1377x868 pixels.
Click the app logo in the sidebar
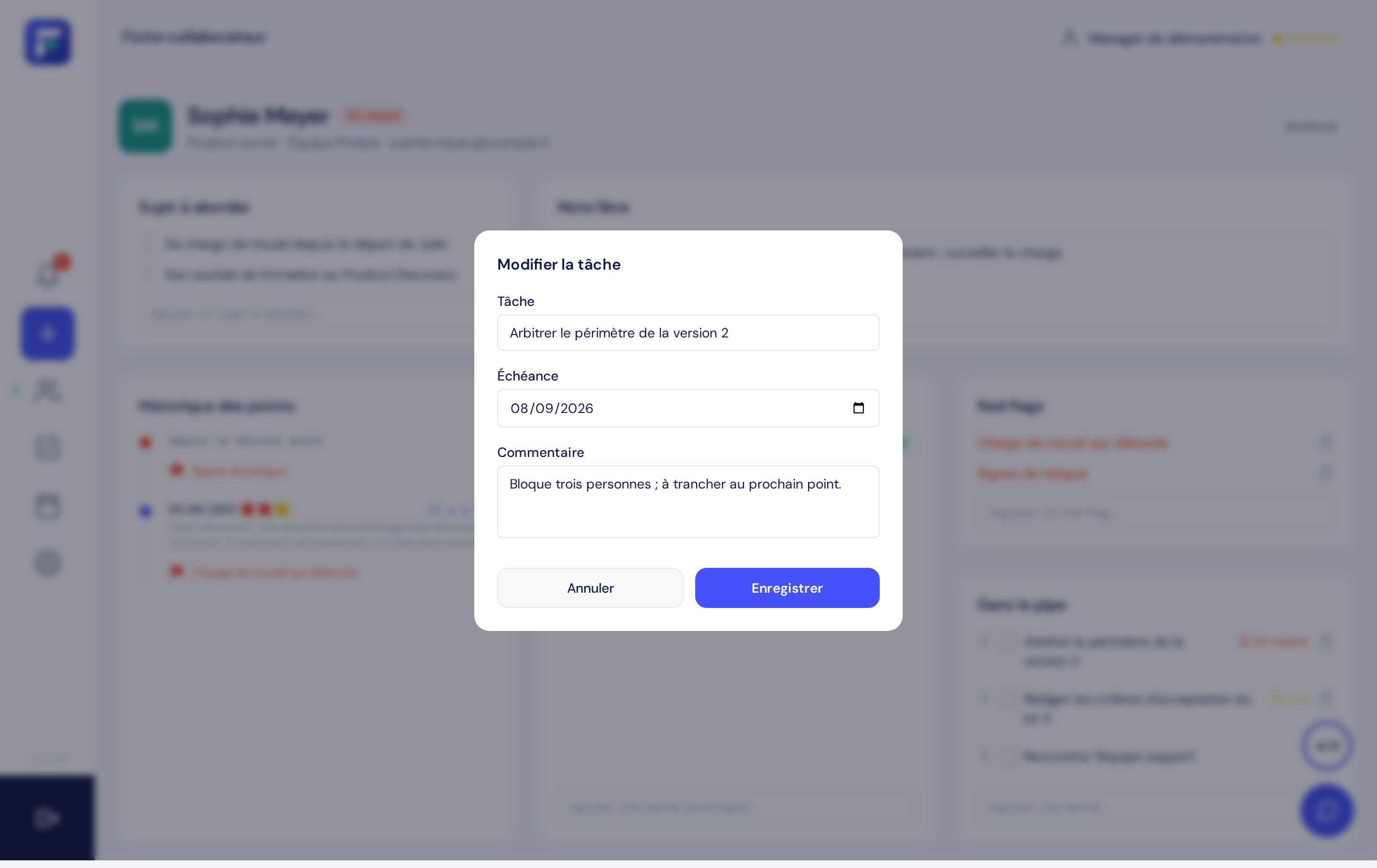47,42
